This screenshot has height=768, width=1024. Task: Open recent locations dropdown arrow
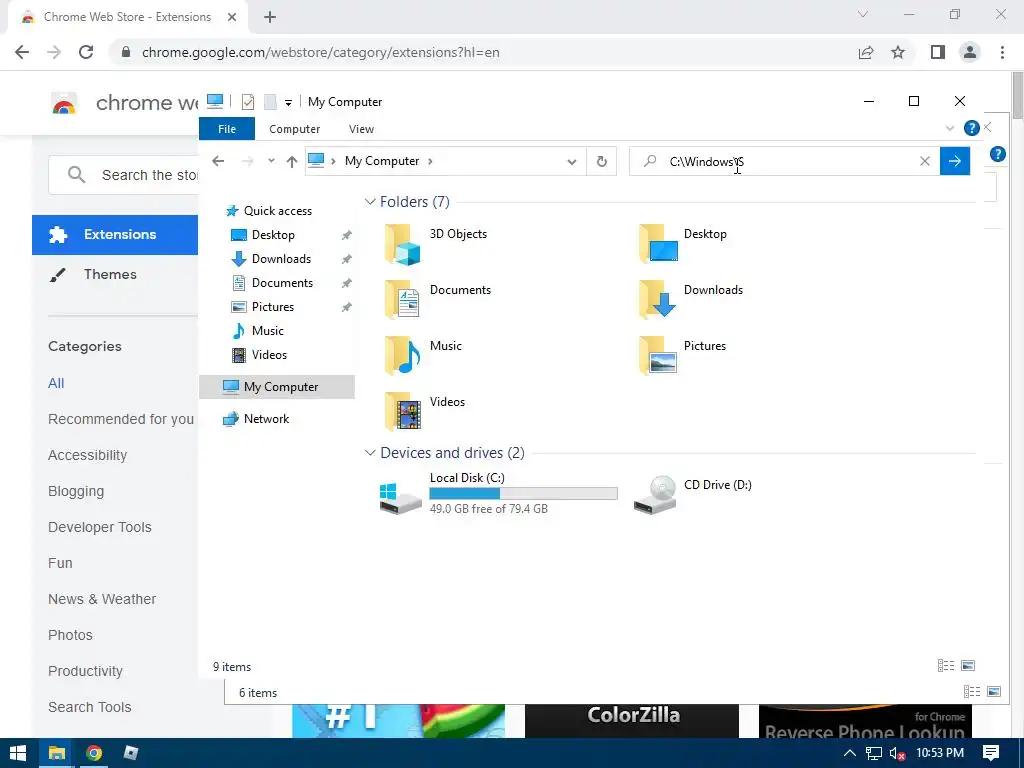coord(271,161)
